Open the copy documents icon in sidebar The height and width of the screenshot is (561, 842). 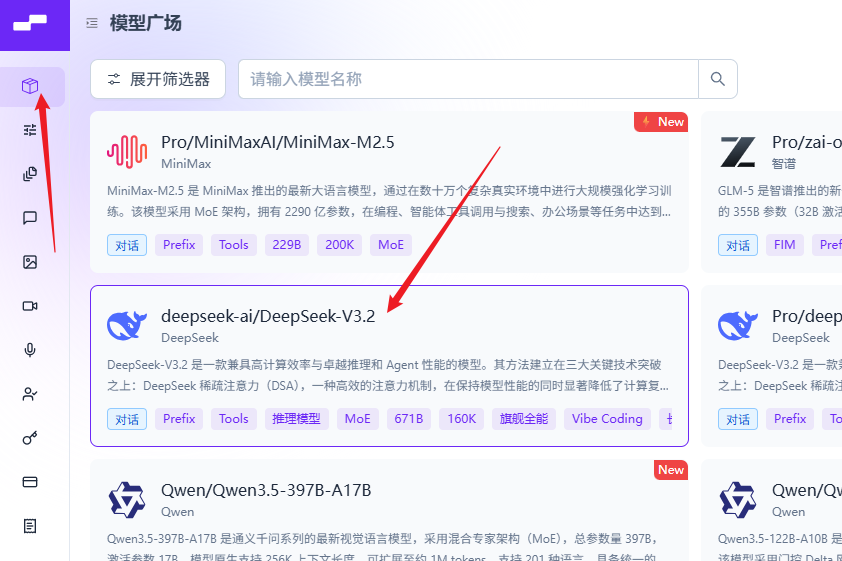30,174
